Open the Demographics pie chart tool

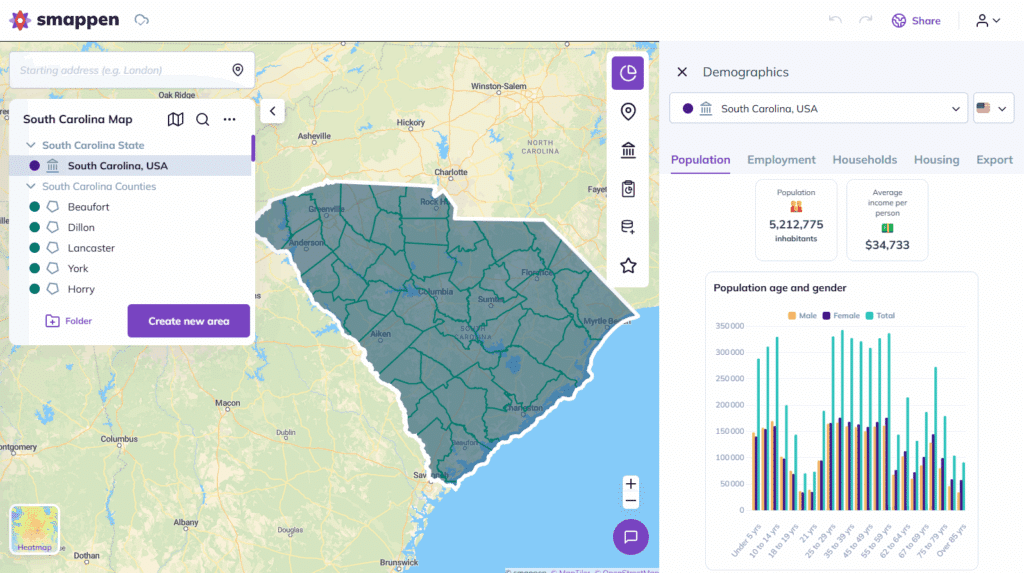(x=628, y=73)
